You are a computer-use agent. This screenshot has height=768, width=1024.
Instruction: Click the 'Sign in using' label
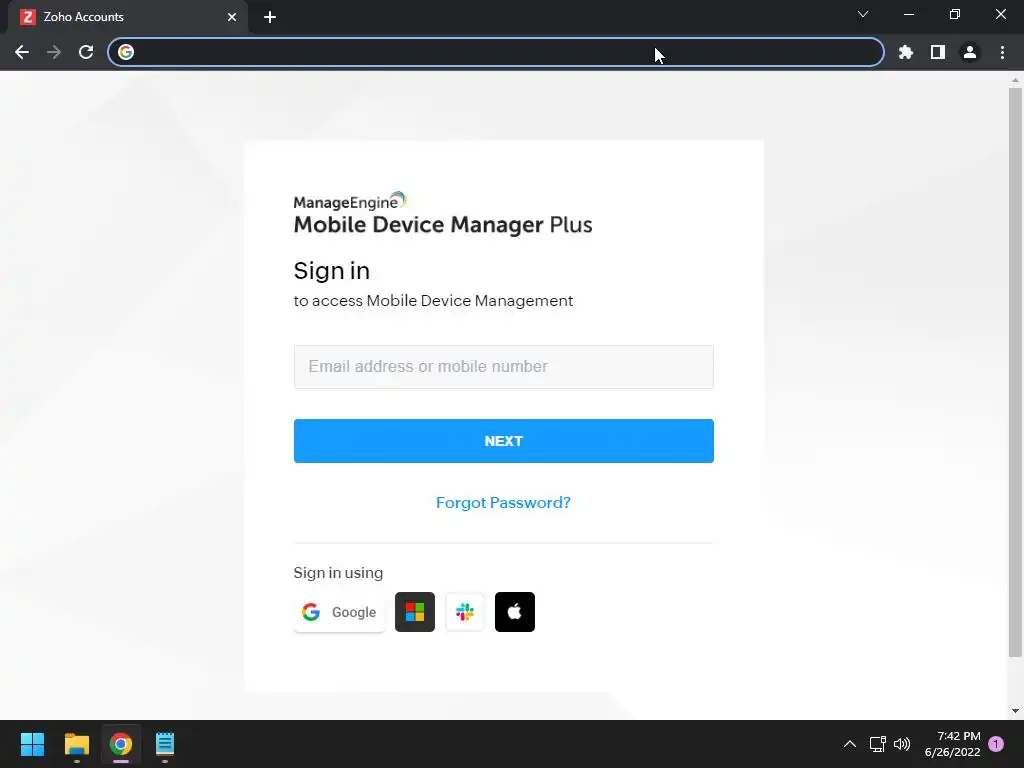(338, 573)
